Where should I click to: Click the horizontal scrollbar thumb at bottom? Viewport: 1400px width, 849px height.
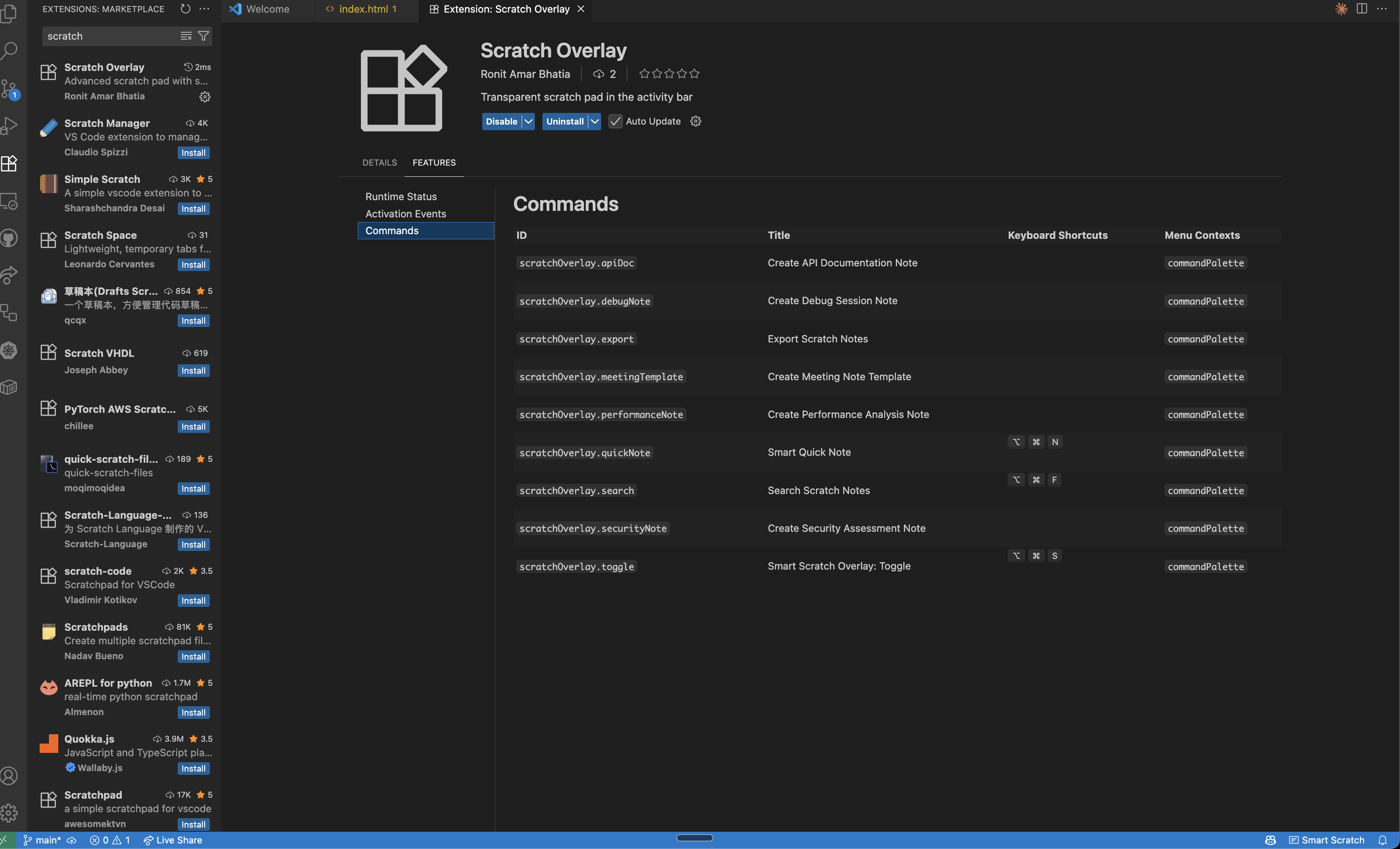coord(694,837)
